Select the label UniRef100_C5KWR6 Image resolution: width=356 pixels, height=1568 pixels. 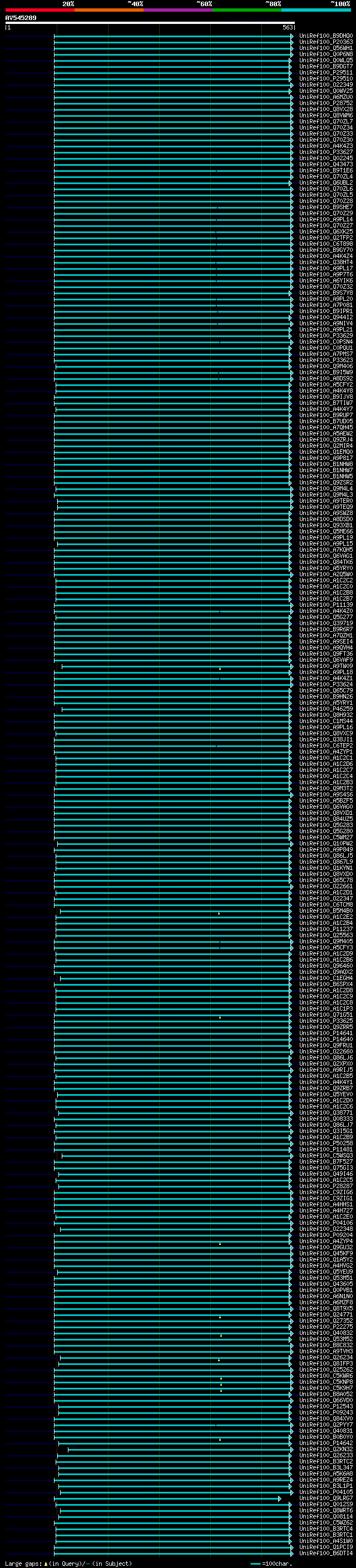[x=325, y=1376]
